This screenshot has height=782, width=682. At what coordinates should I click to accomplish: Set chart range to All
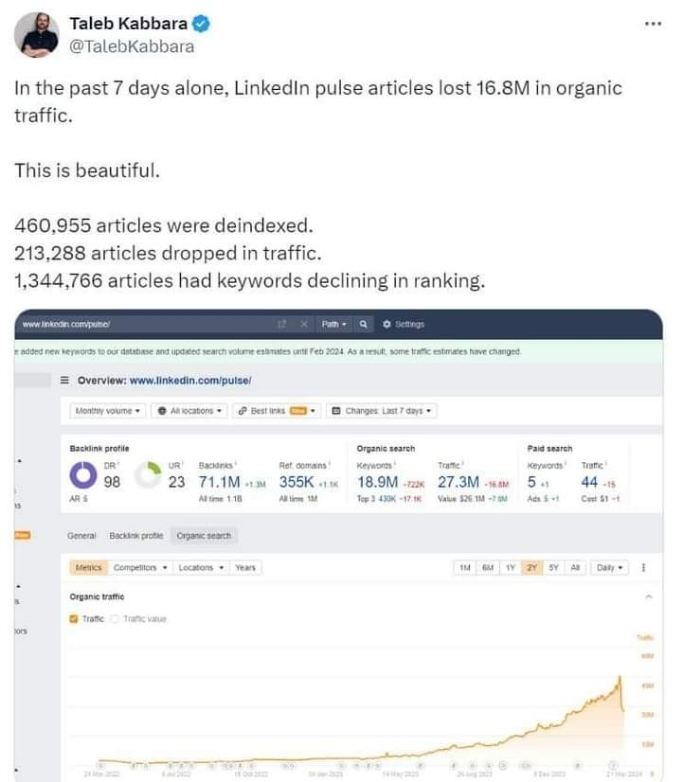[x=575, y=568]
